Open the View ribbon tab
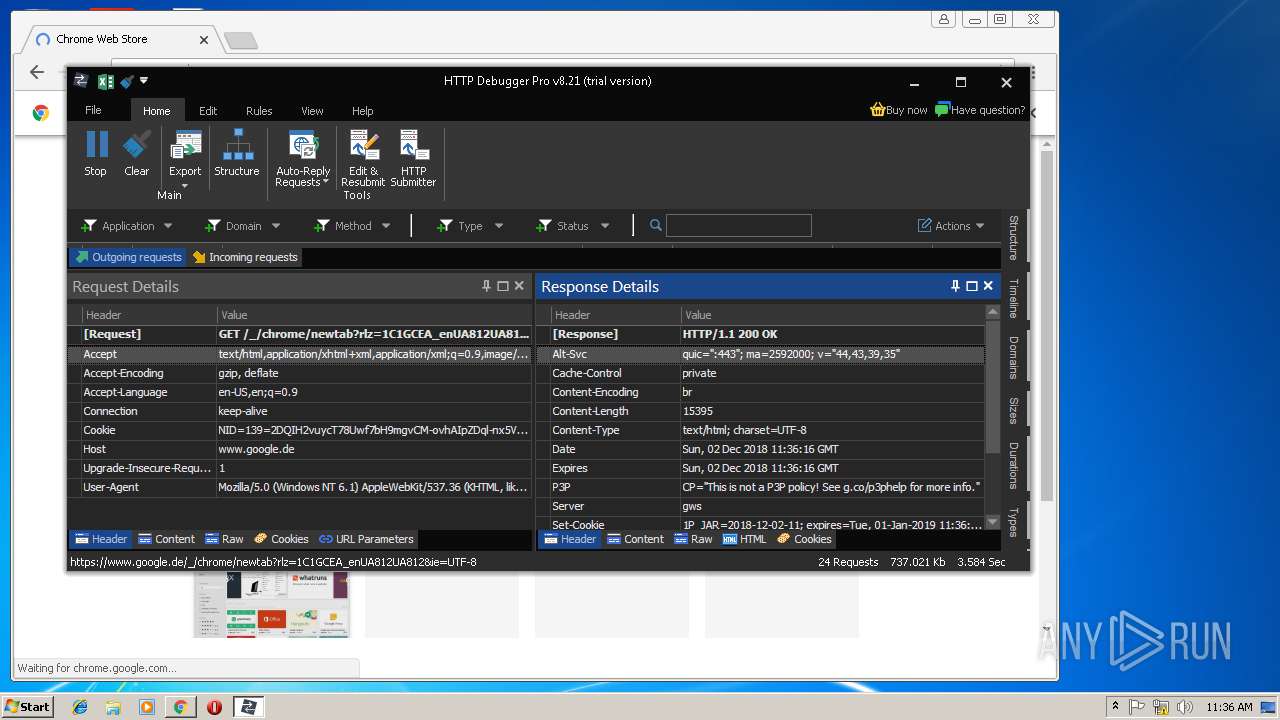Image resolution: width=1280 pixels, height=720 pixels. tap(312, 111)
